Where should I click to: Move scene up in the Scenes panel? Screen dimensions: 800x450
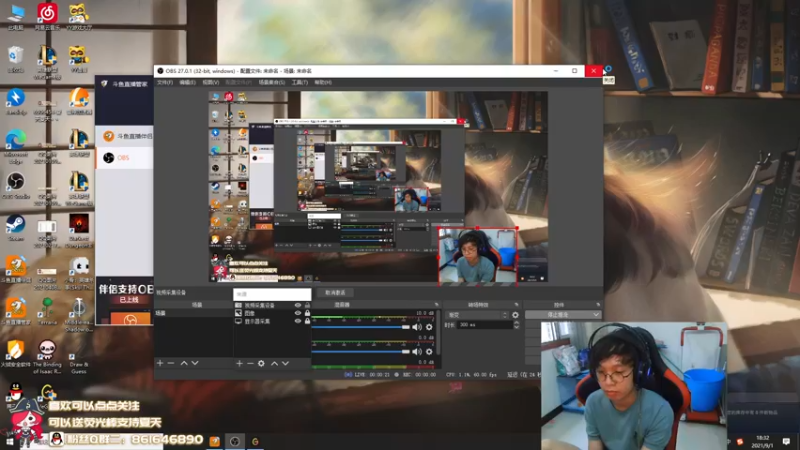click(x=184, y=363)
